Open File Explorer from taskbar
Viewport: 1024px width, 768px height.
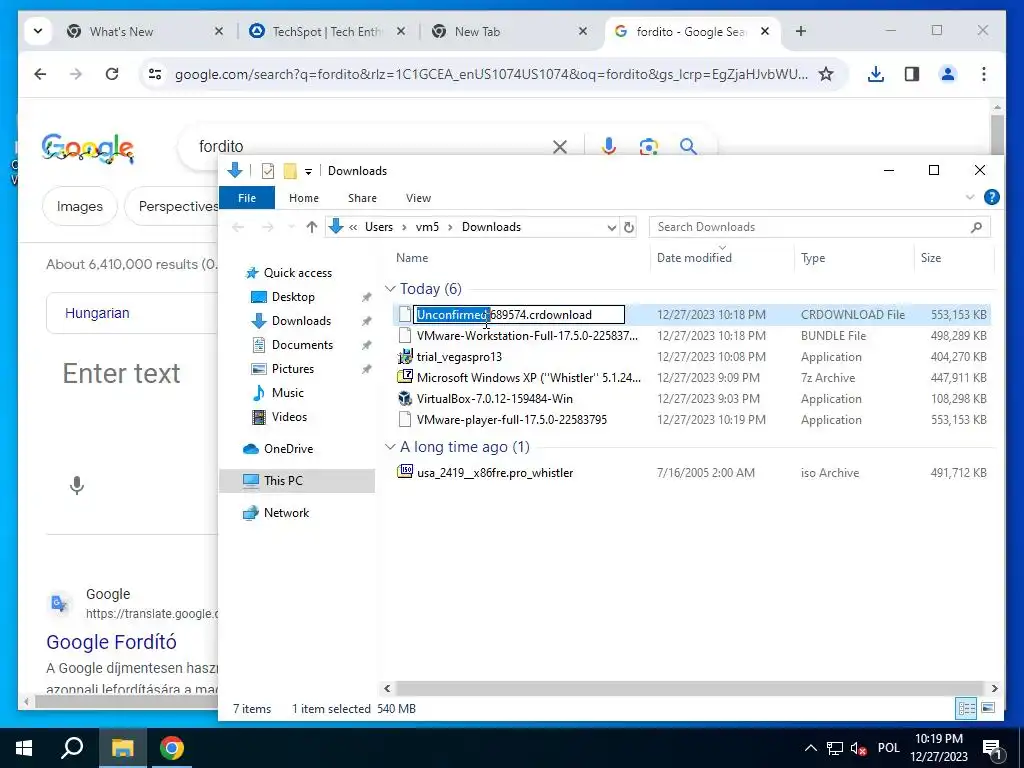coord(122,748)
